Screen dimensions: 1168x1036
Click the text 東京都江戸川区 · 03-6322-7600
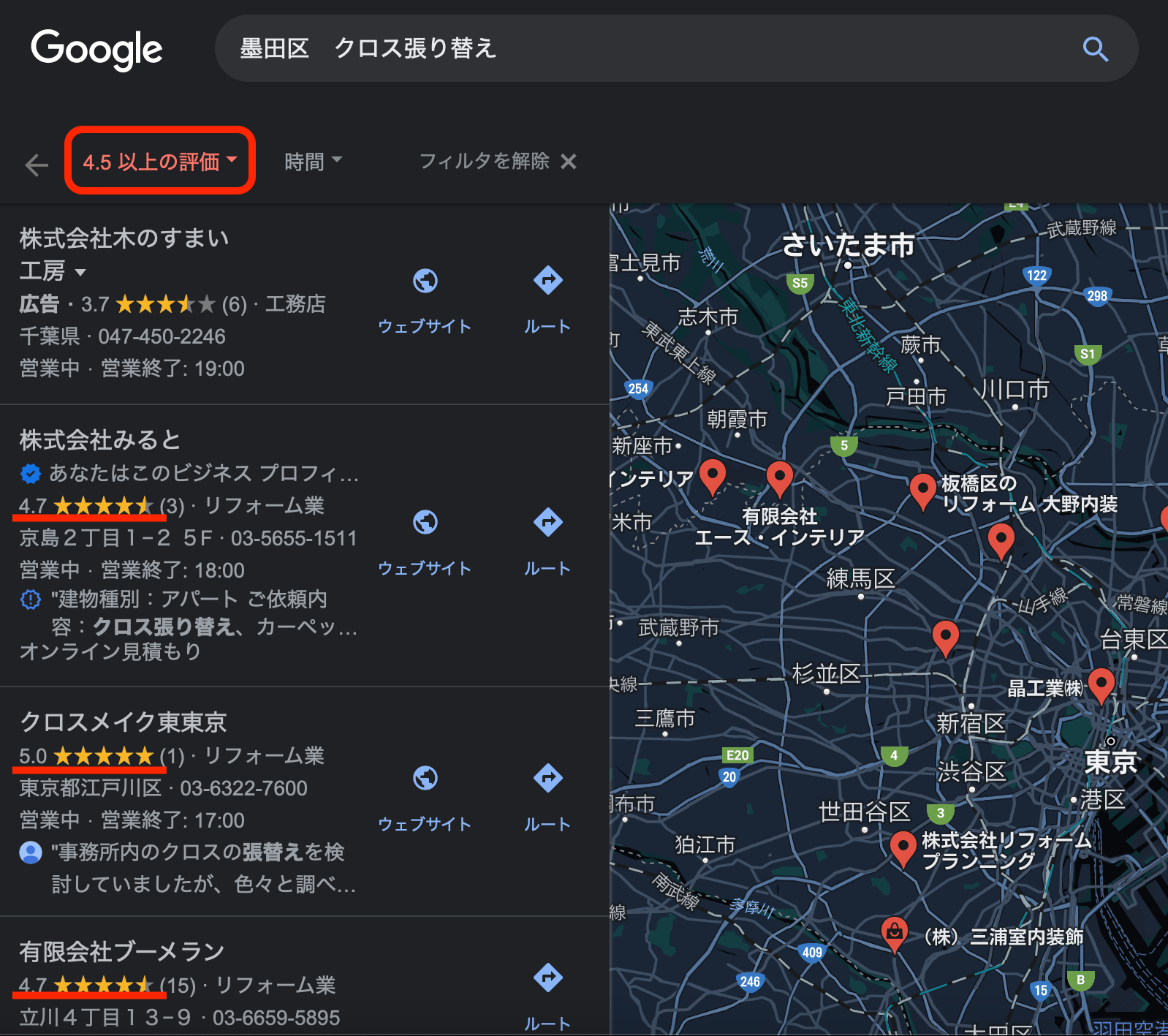[163, 788]
